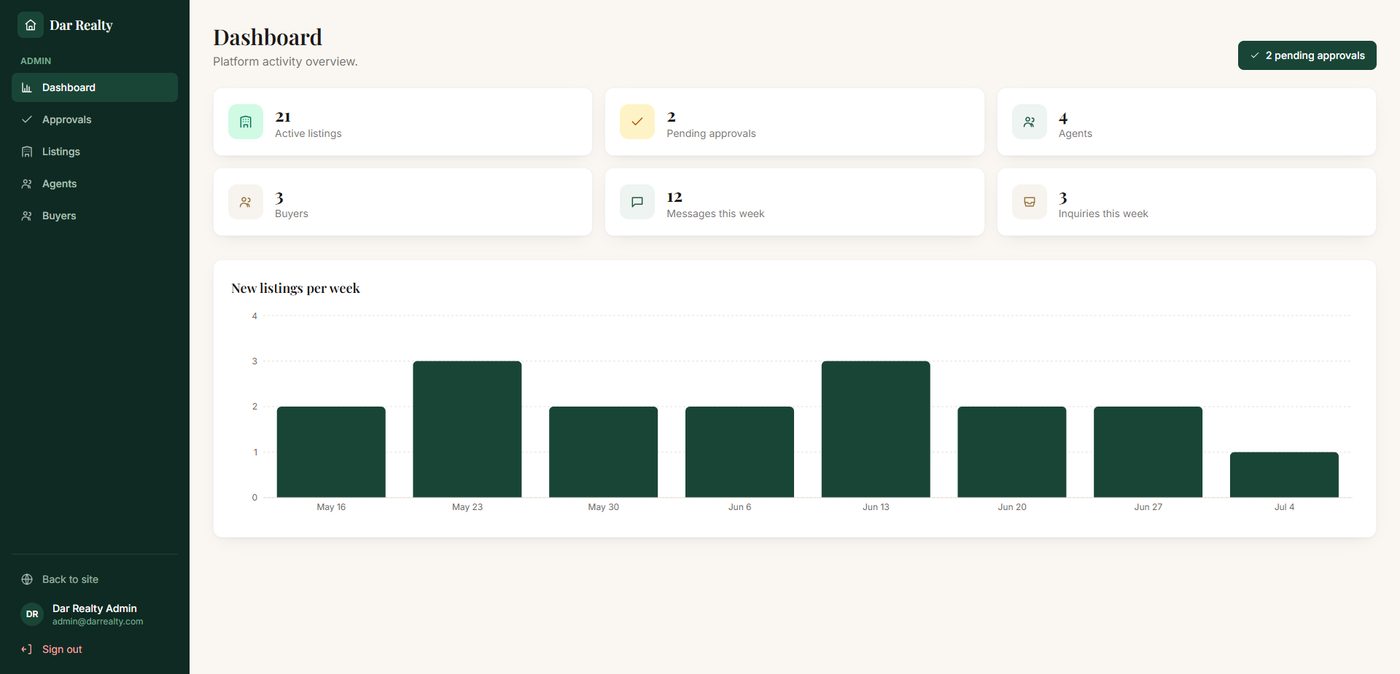Click the Dashboard bar chart icon in sidebar
This screenshot has height=674, width=1400.
(x=27, y=88)
